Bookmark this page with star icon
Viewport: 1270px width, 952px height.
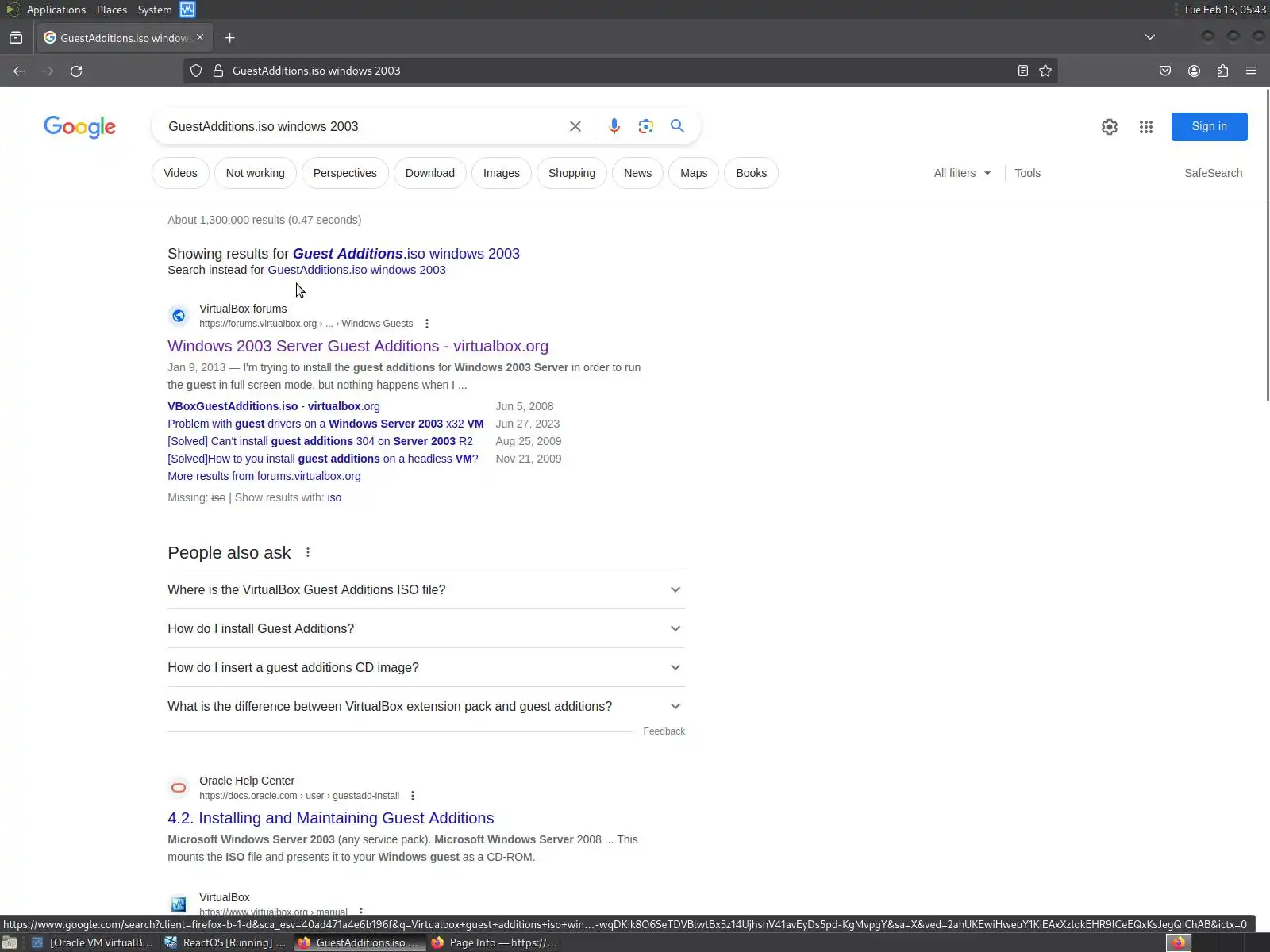pyautogui.click(x=1045, y=71)
